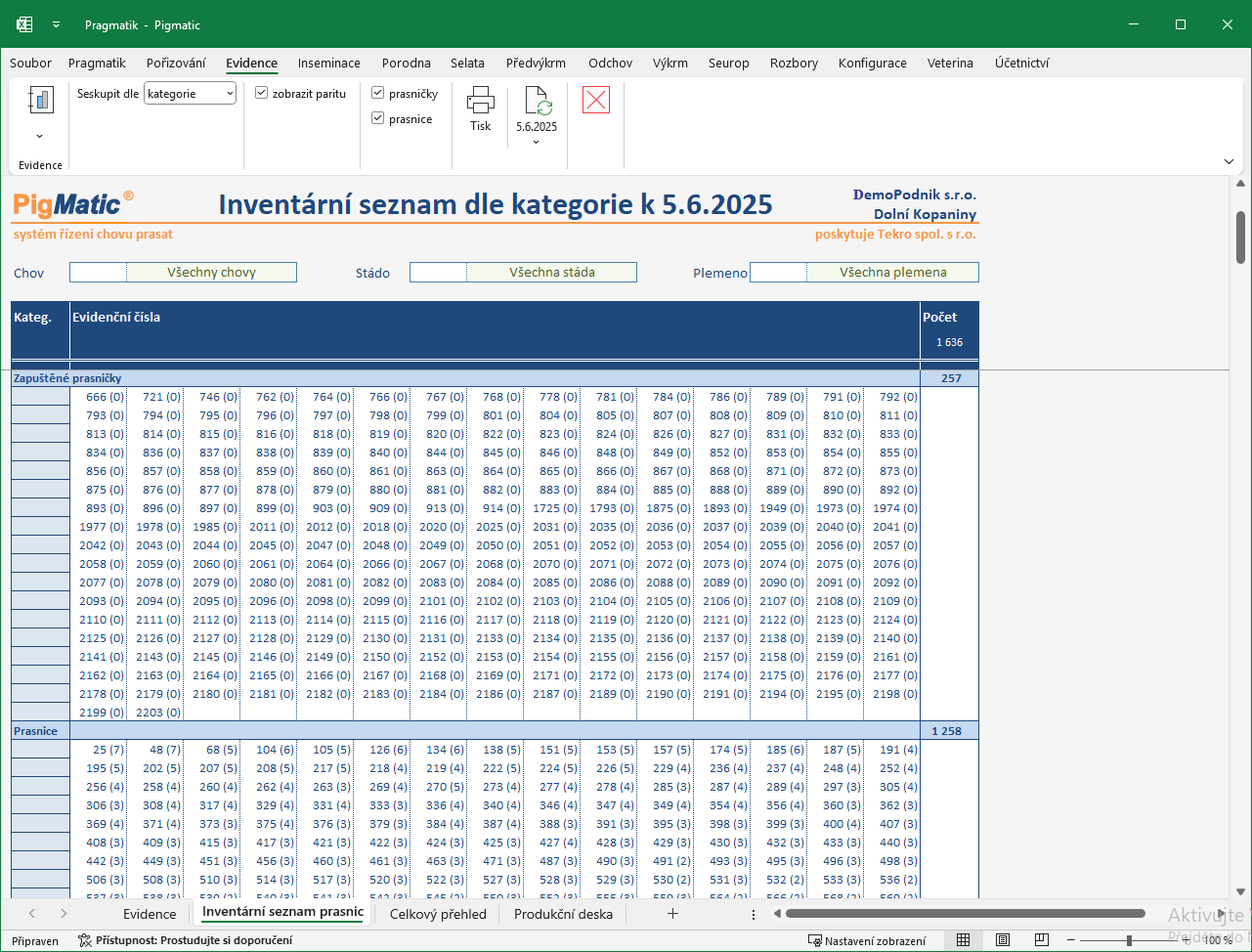This screenshot has height=952, width=1252.
Task: Open the accessibility check status item
Action: pos(185,940)
